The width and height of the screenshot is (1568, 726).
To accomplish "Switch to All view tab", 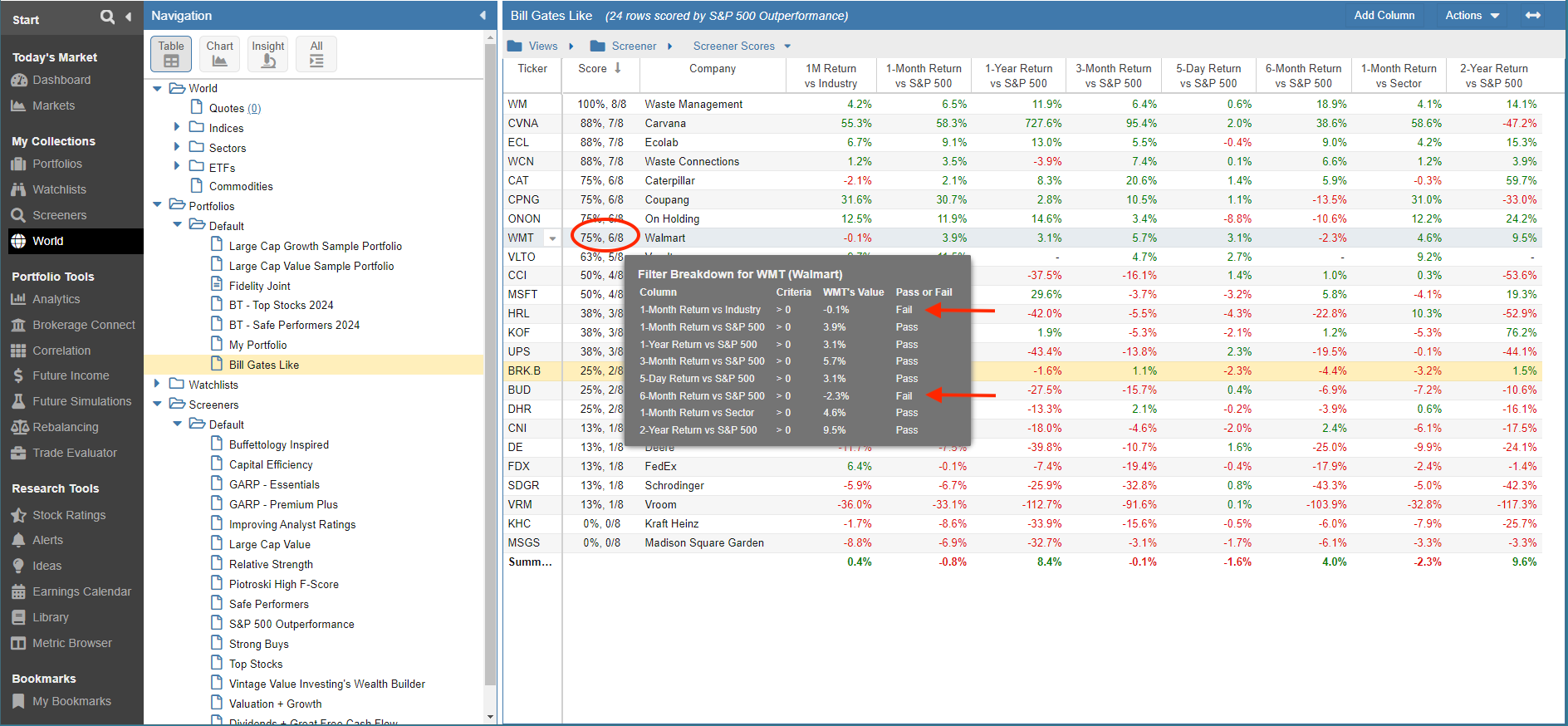I will tap(316, 53).
